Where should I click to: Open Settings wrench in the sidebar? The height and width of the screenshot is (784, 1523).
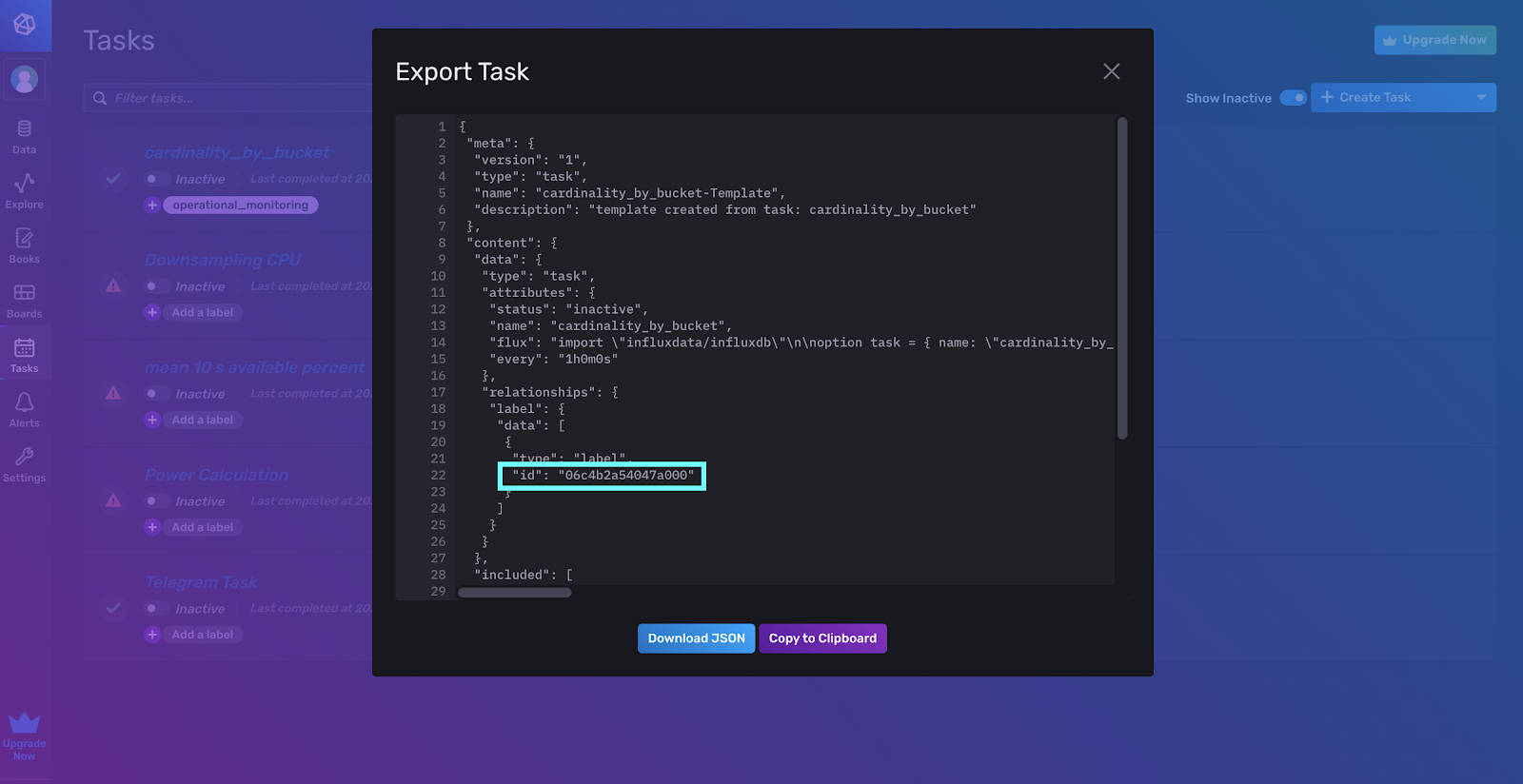pyautogui.click(x=25, y=464)
